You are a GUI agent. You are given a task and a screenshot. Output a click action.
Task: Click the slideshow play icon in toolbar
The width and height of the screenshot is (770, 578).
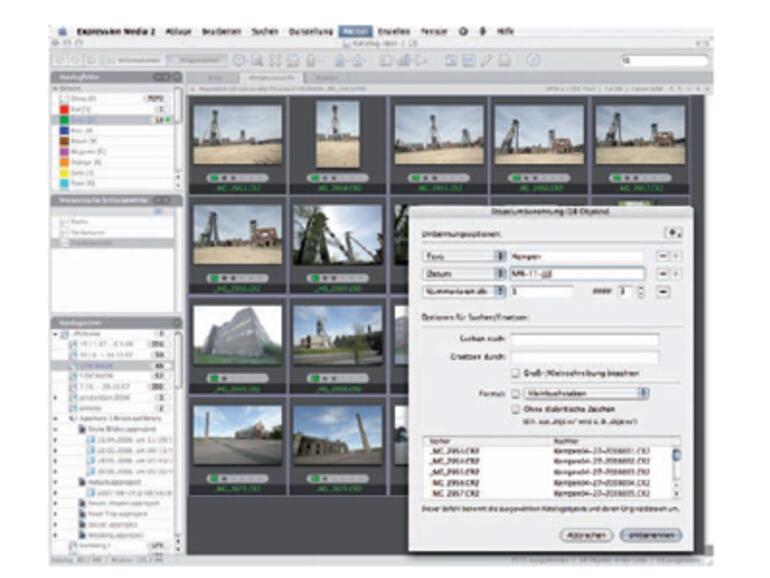[x=420, y=60]
